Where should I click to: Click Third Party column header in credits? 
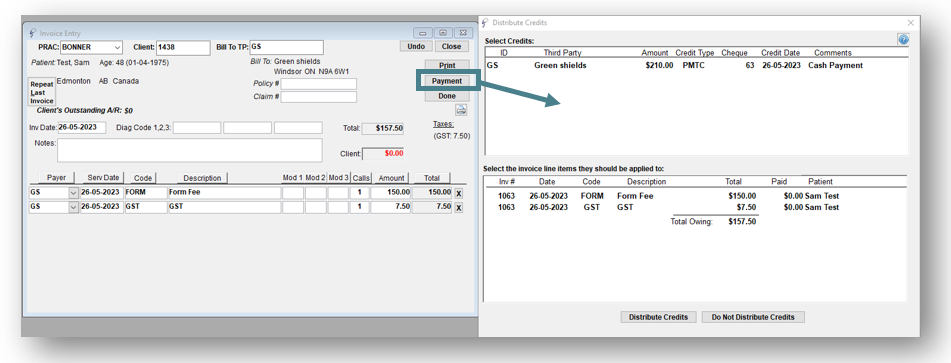[x=562, y=53]
